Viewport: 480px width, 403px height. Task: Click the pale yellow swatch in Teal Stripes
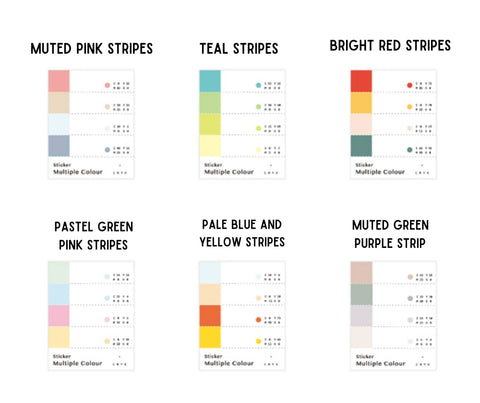(x=210, y=146)
